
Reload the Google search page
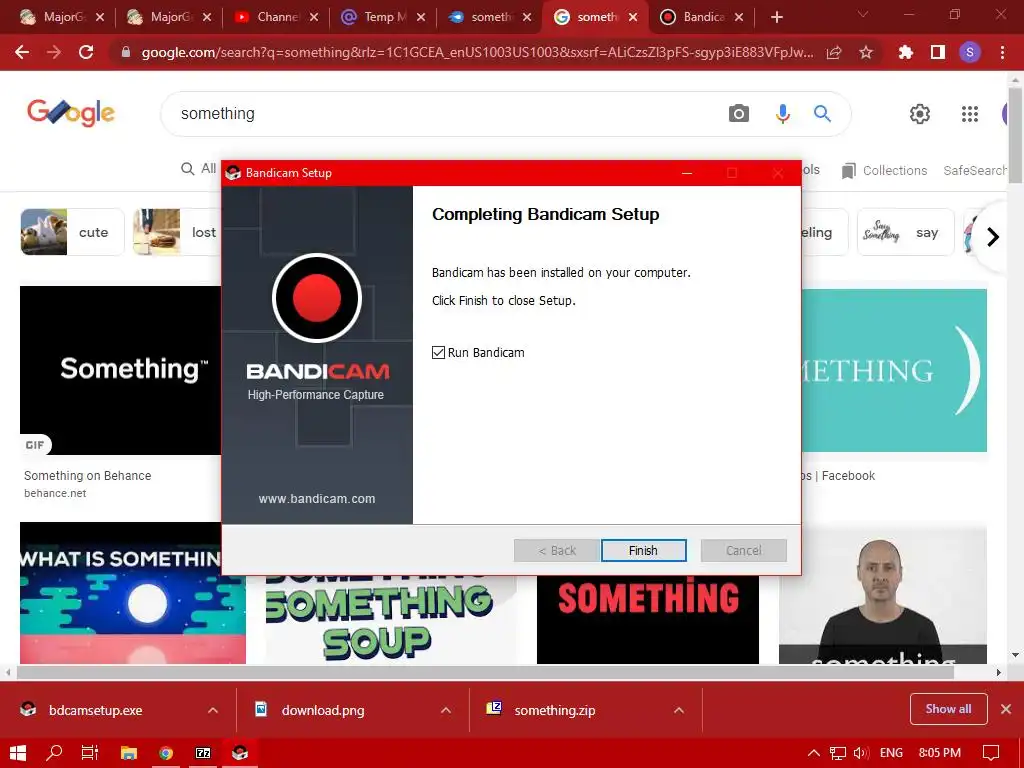[86, 52]
